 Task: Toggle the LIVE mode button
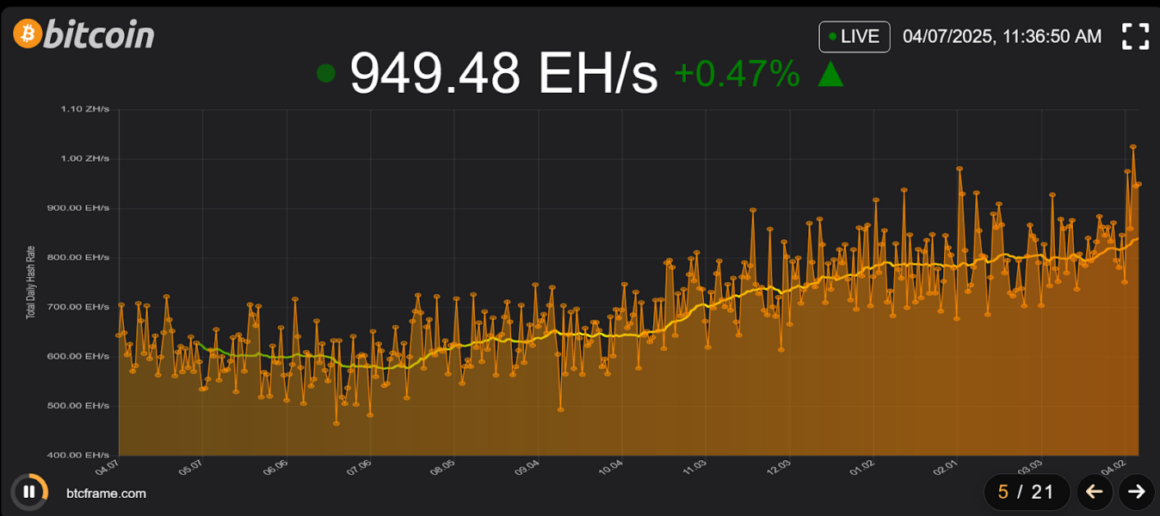[854, 37]
